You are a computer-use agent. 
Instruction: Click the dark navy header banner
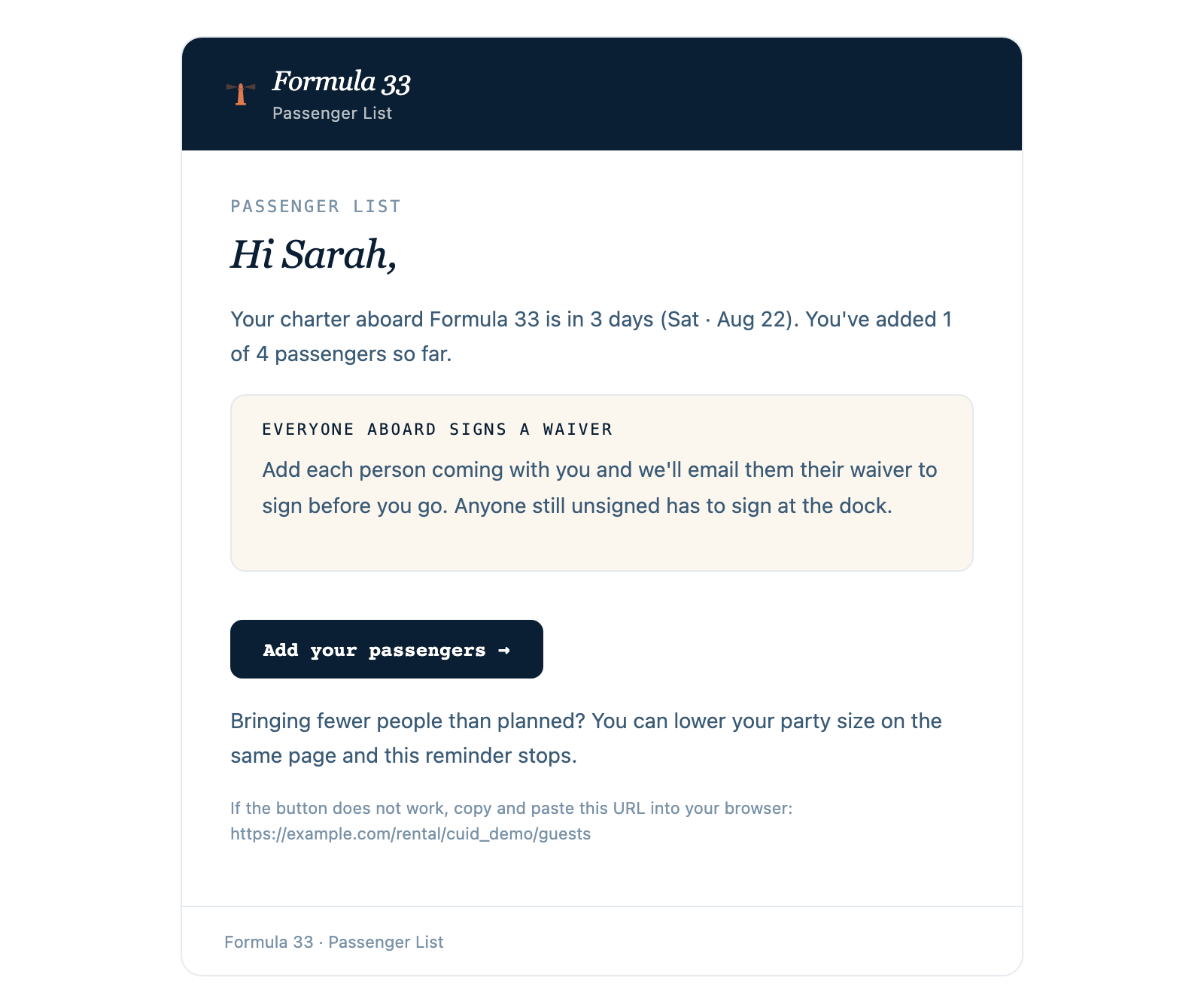(x=602, y=94)
